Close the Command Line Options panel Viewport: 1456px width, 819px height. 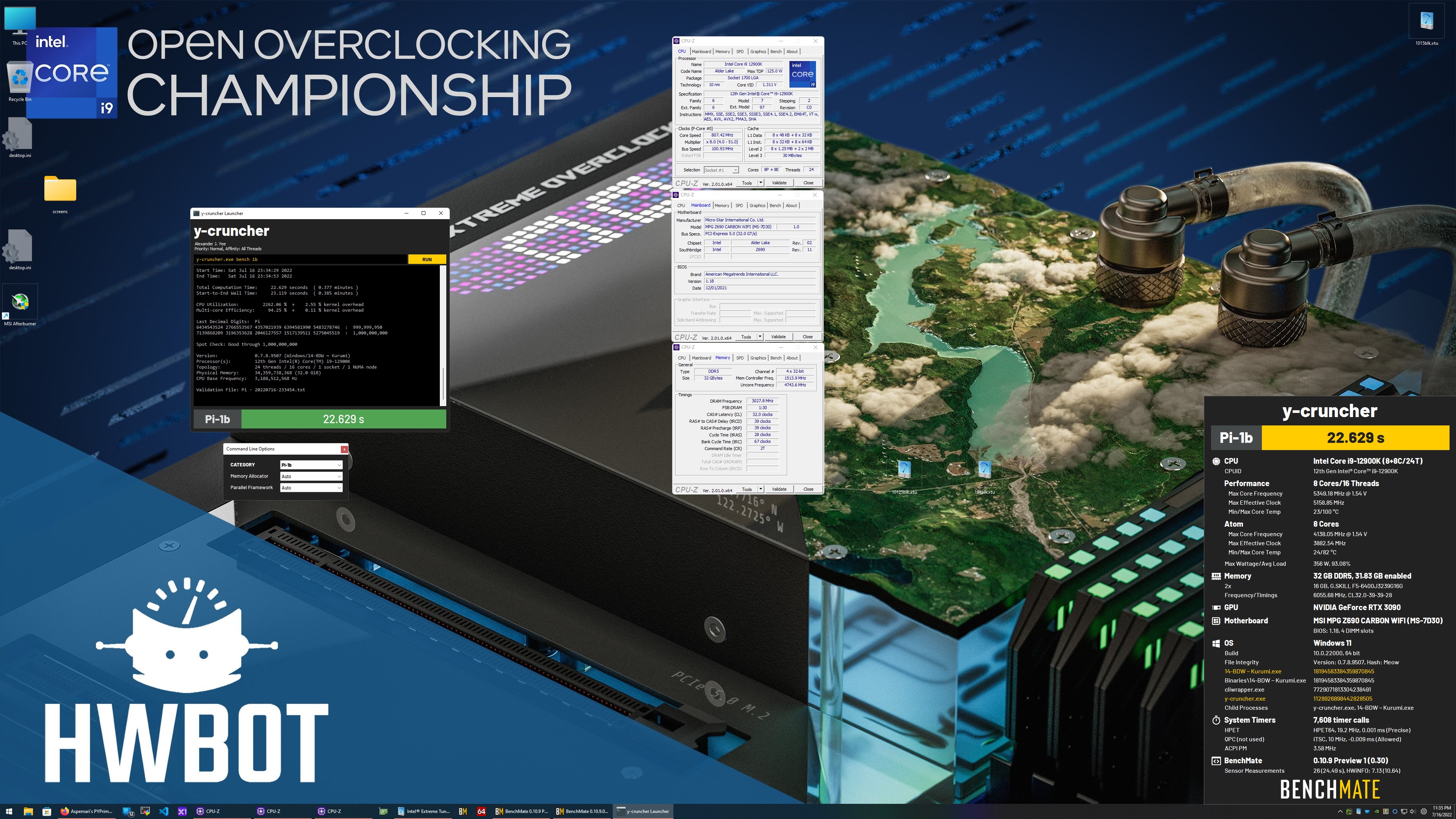click(344, 449)
